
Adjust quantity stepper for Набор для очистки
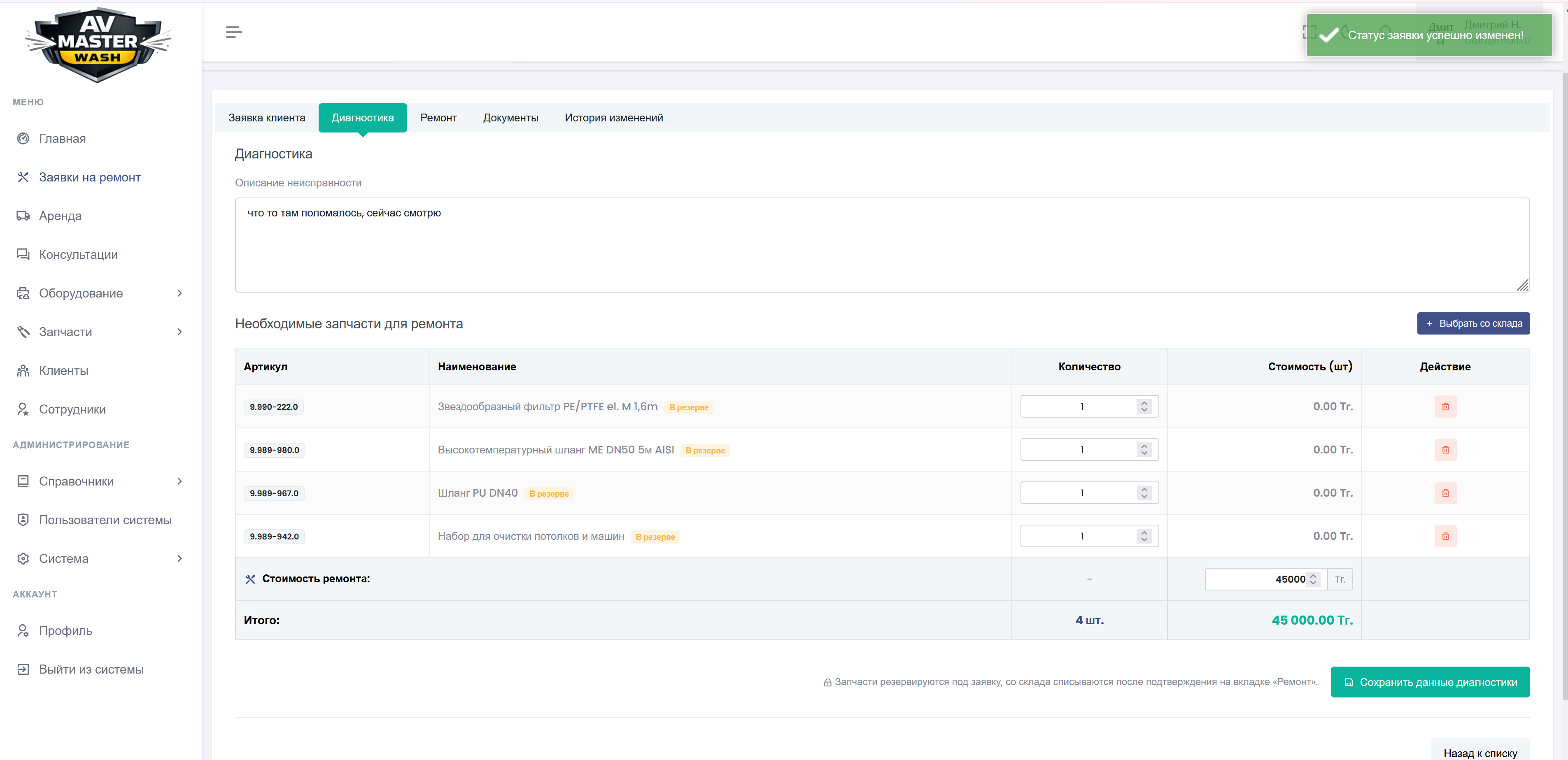[x=1144, y=536]
